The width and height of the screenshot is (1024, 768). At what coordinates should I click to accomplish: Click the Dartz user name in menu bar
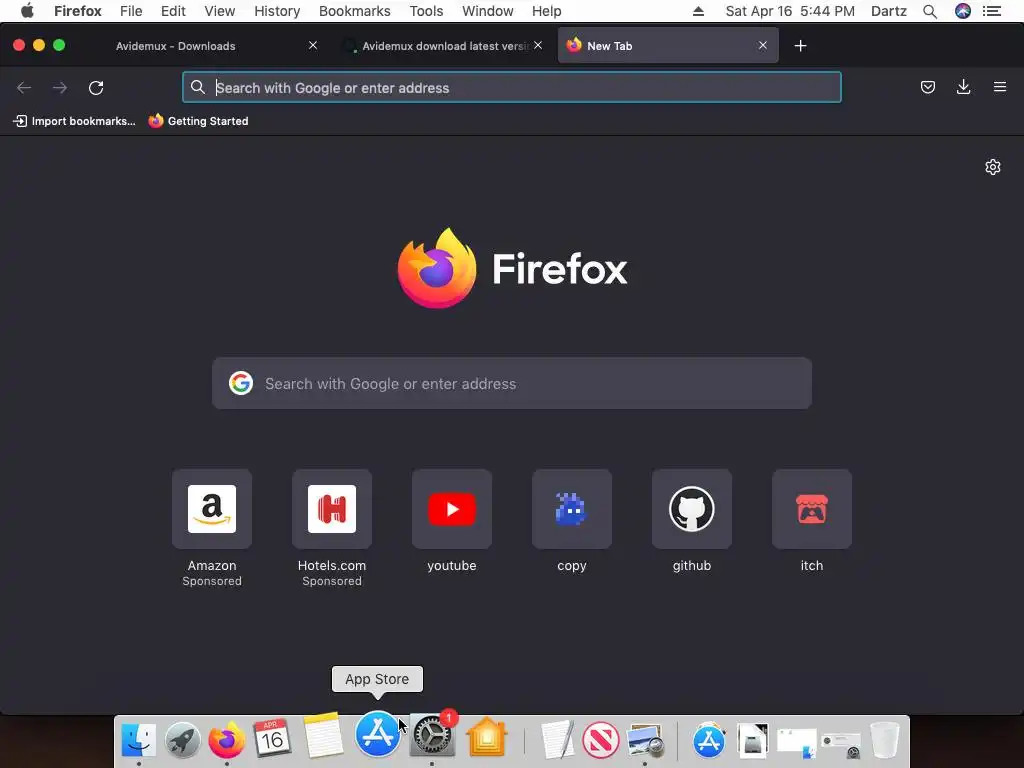tap(889, 11)
